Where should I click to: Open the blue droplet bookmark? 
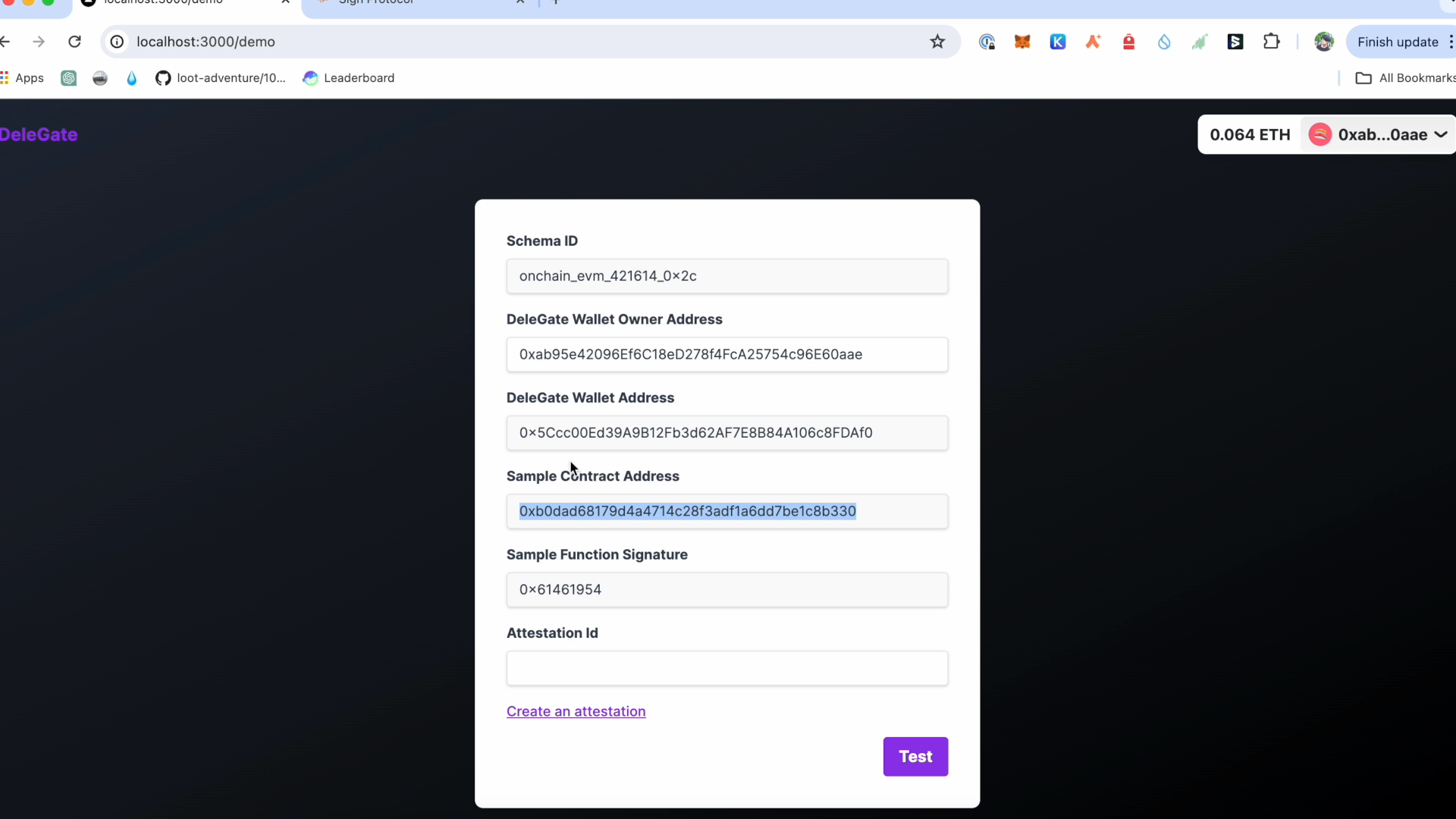[132, 78]
